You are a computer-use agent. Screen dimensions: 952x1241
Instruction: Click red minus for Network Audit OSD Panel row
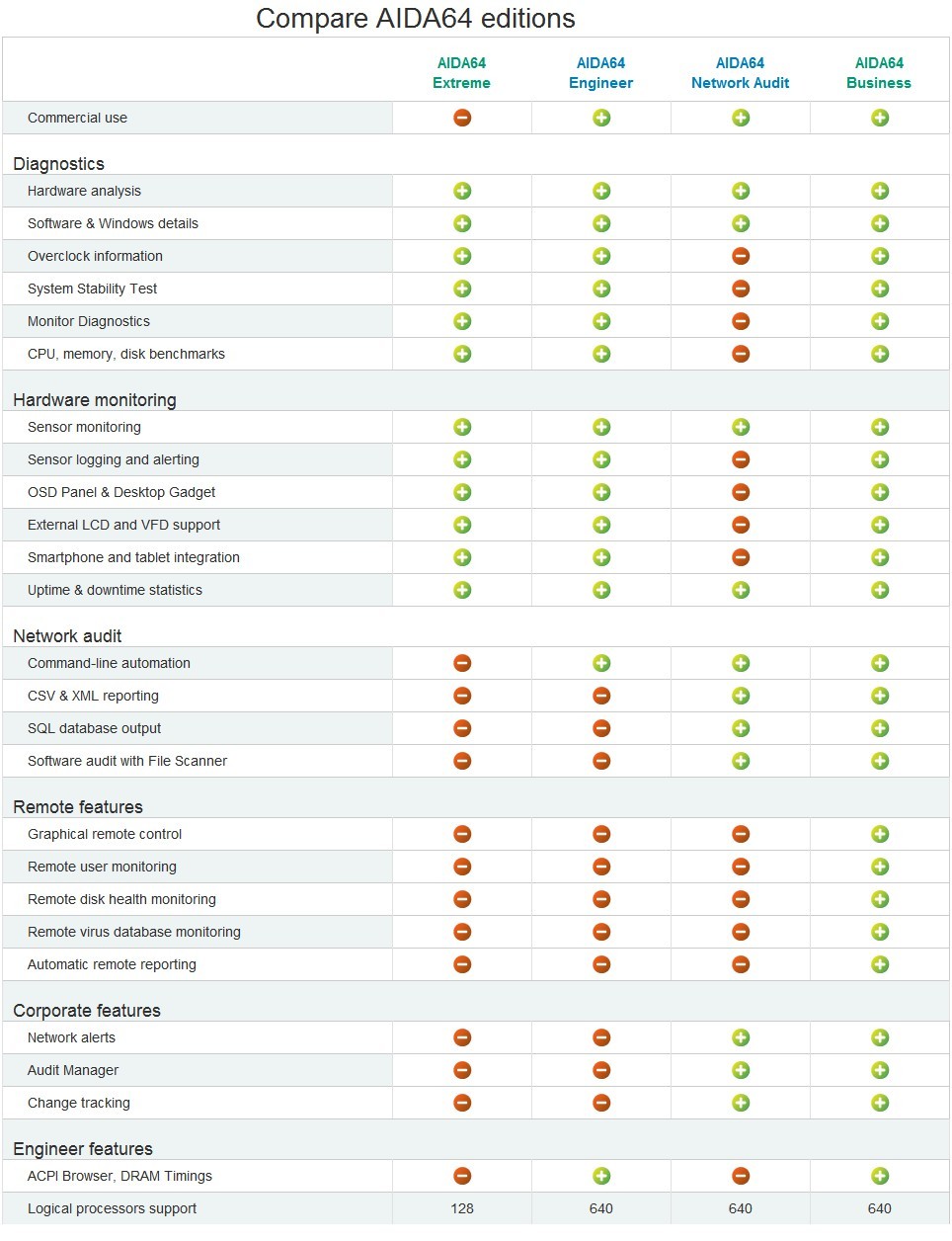741,492
